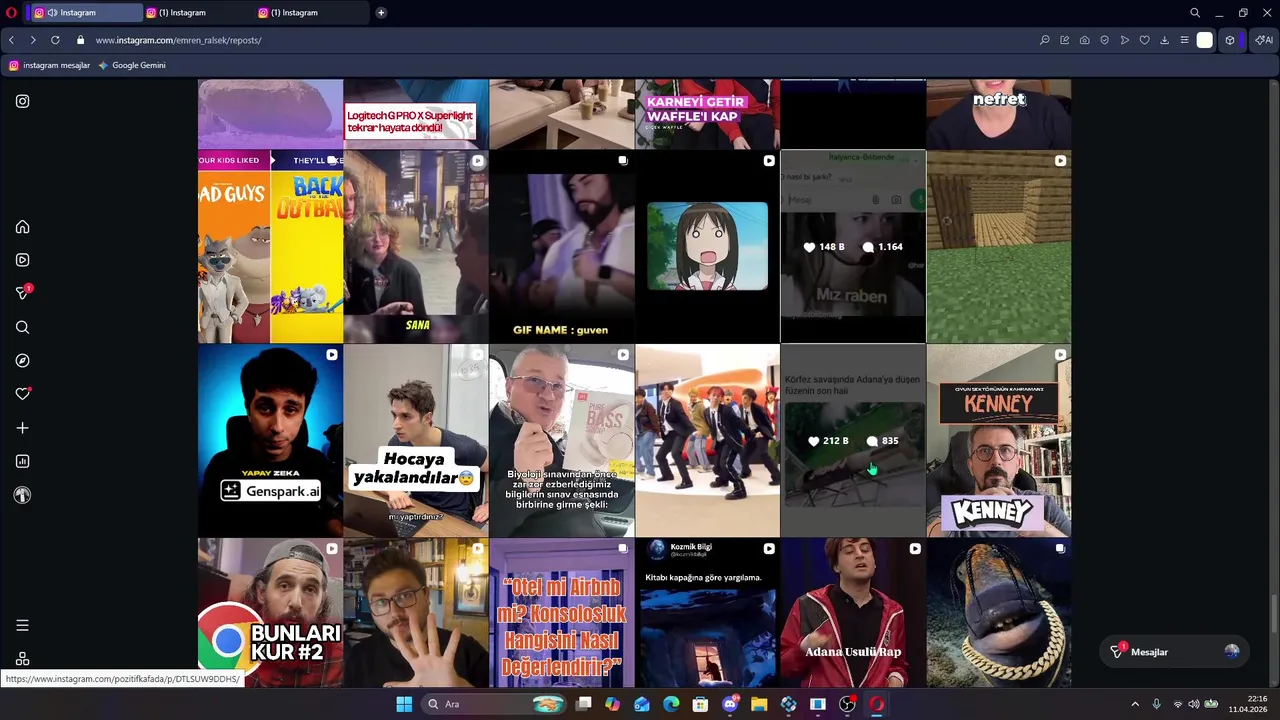1280x720 pixels.
Task: Open notifications heart in the sidebar
Action: coord(22,394)
